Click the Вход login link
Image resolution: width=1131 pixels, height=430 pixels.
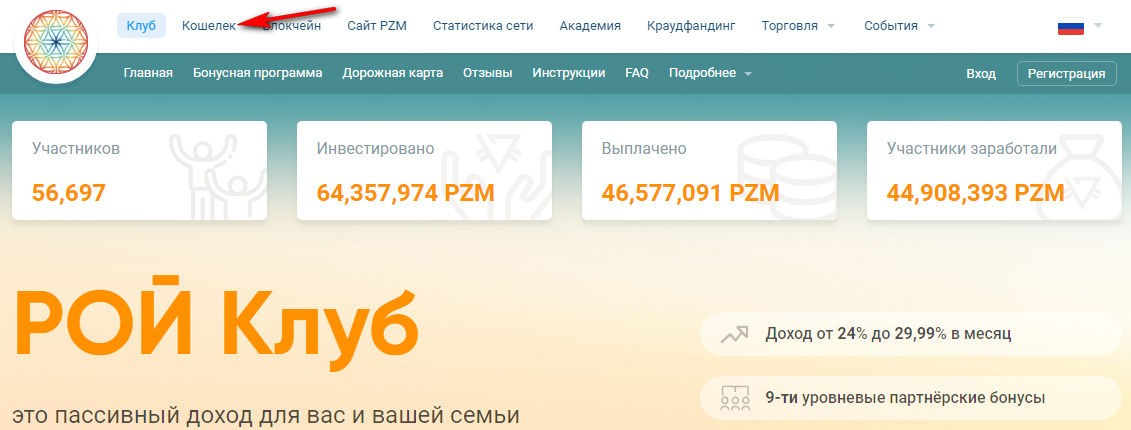click(981, 74)
